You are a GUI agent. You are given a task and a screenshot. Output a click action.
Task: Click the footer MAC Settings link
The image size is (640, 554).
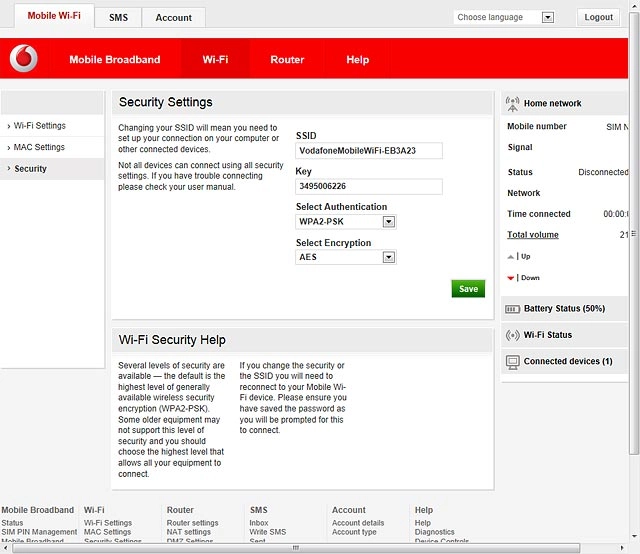click(107, 532)
